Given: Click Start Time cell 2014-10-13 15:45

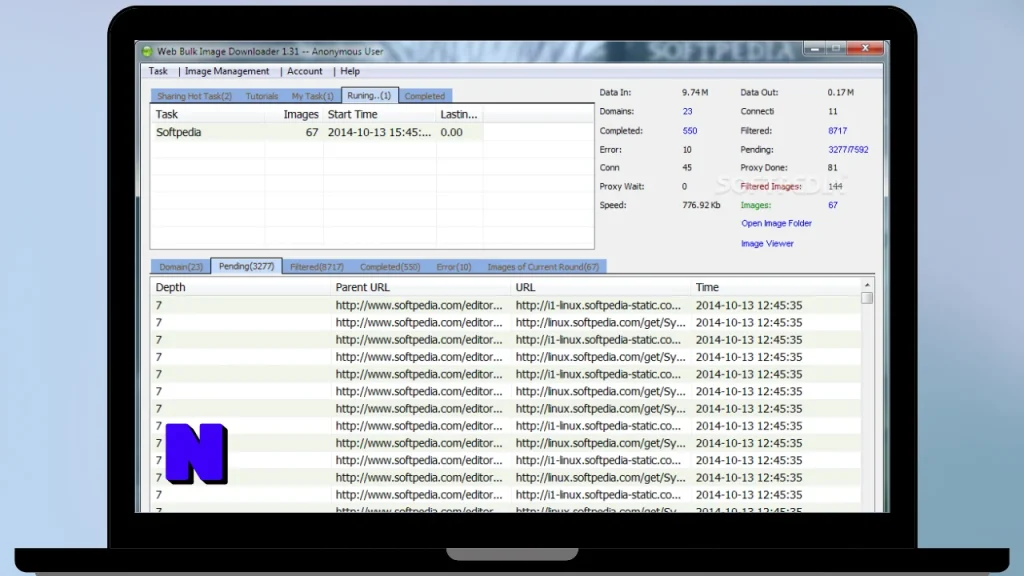Looking at the screenshot, I should (379, 132).
